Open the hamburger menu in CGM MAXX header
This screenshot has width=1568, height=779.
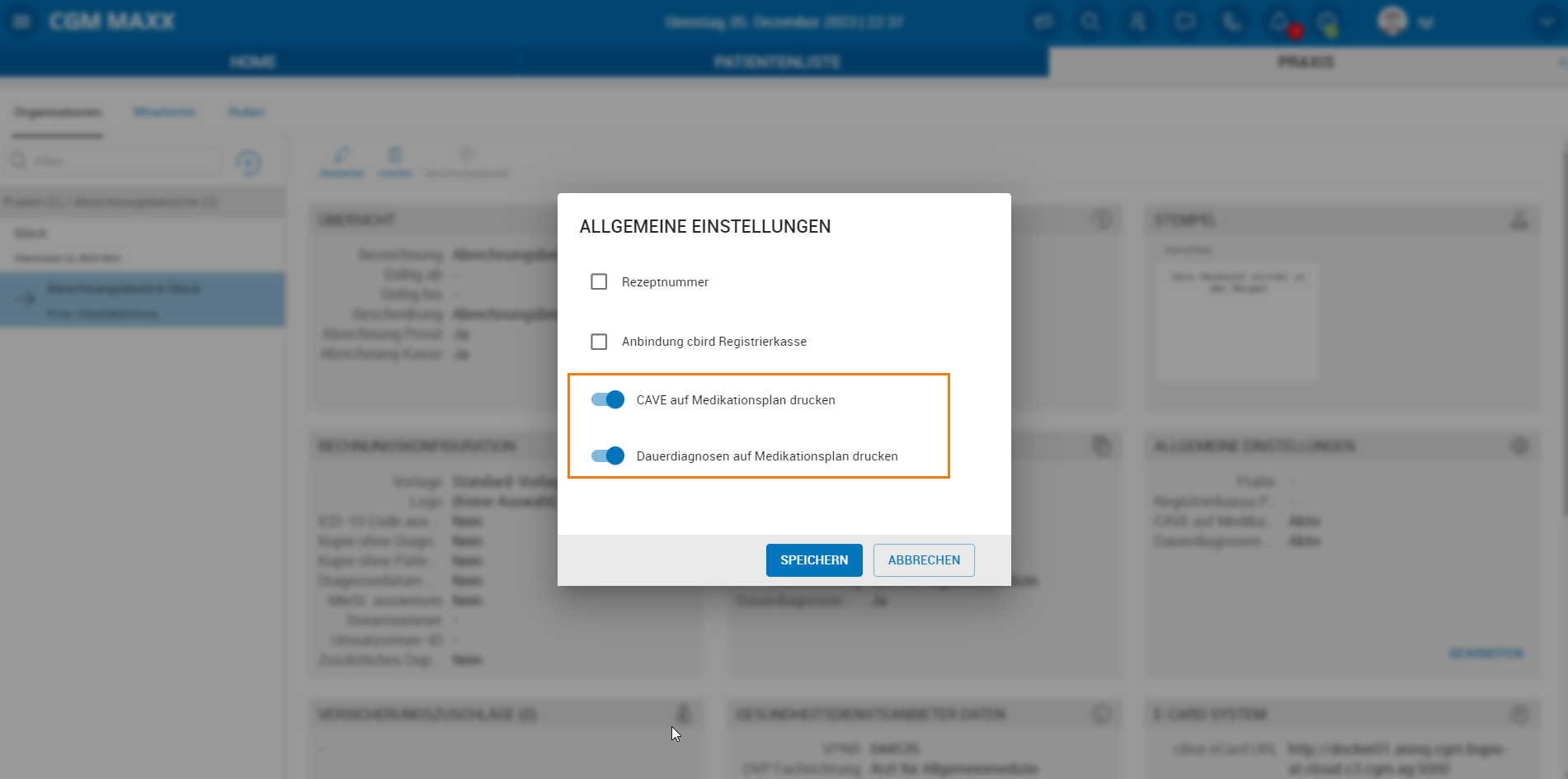[x=22, y=21]
